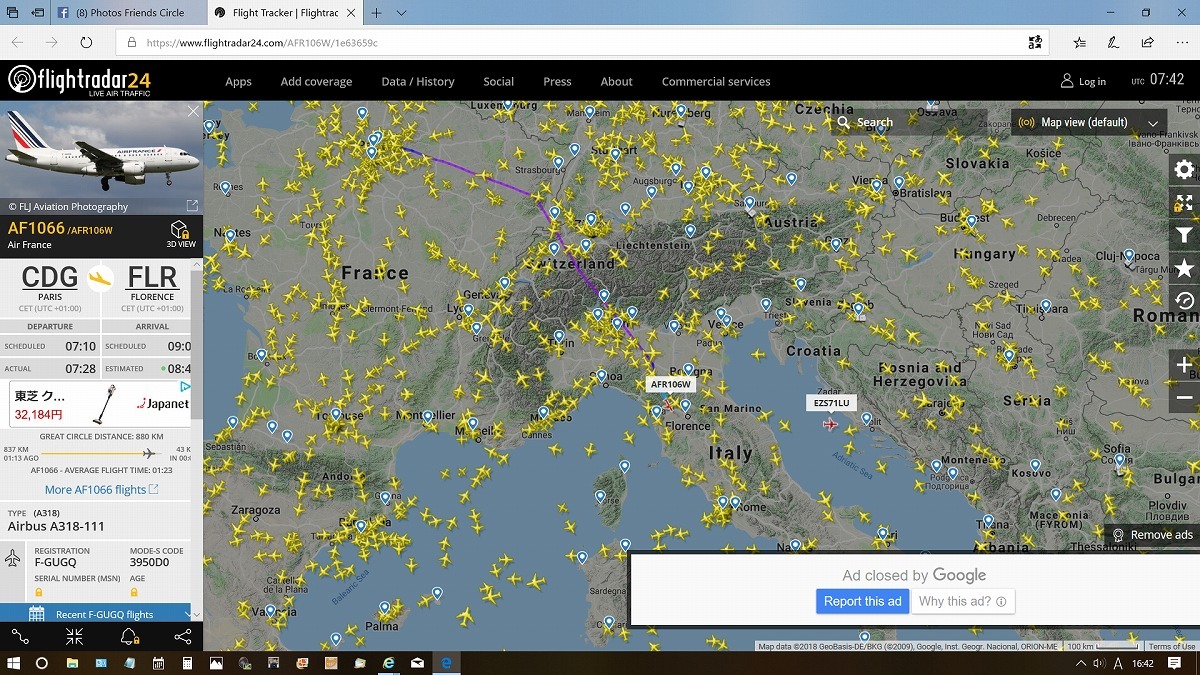Open a new browser tab
This screenshot has height=675, width=1200.
pos(376,13)
